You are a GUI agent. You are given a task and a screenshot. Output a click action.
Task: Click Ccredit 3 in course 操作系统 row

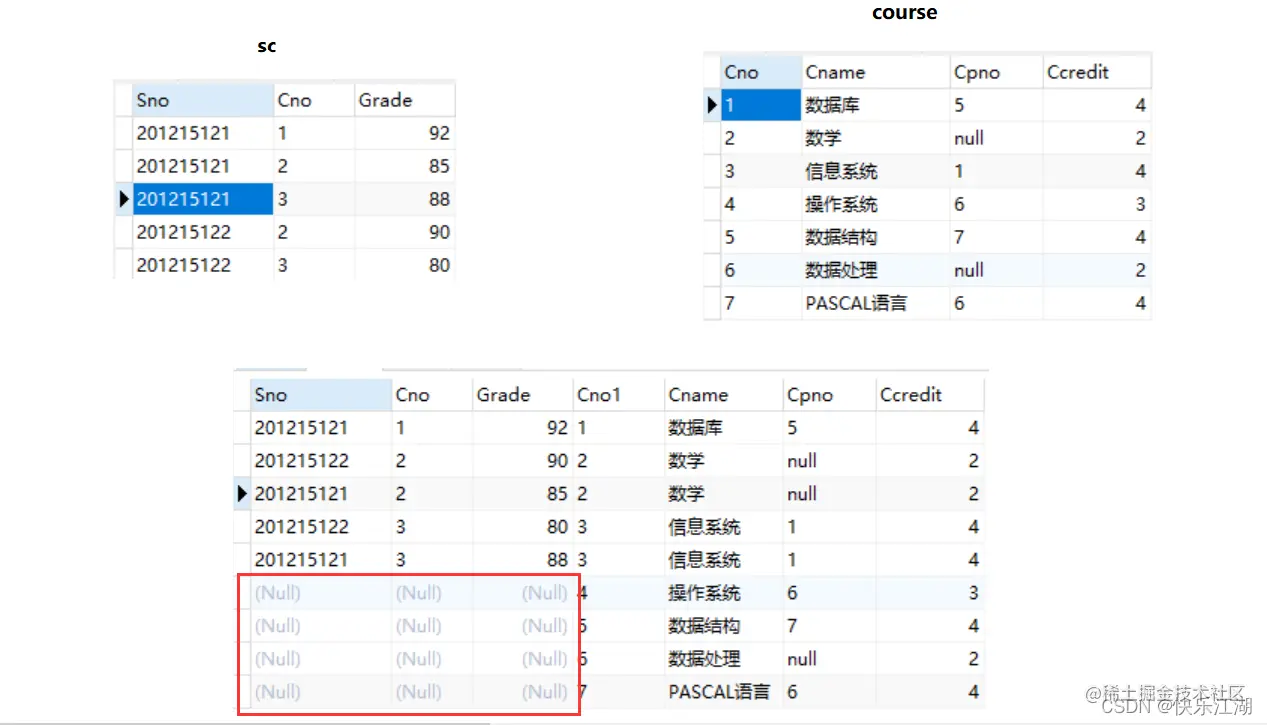(x=1097, y=204)
